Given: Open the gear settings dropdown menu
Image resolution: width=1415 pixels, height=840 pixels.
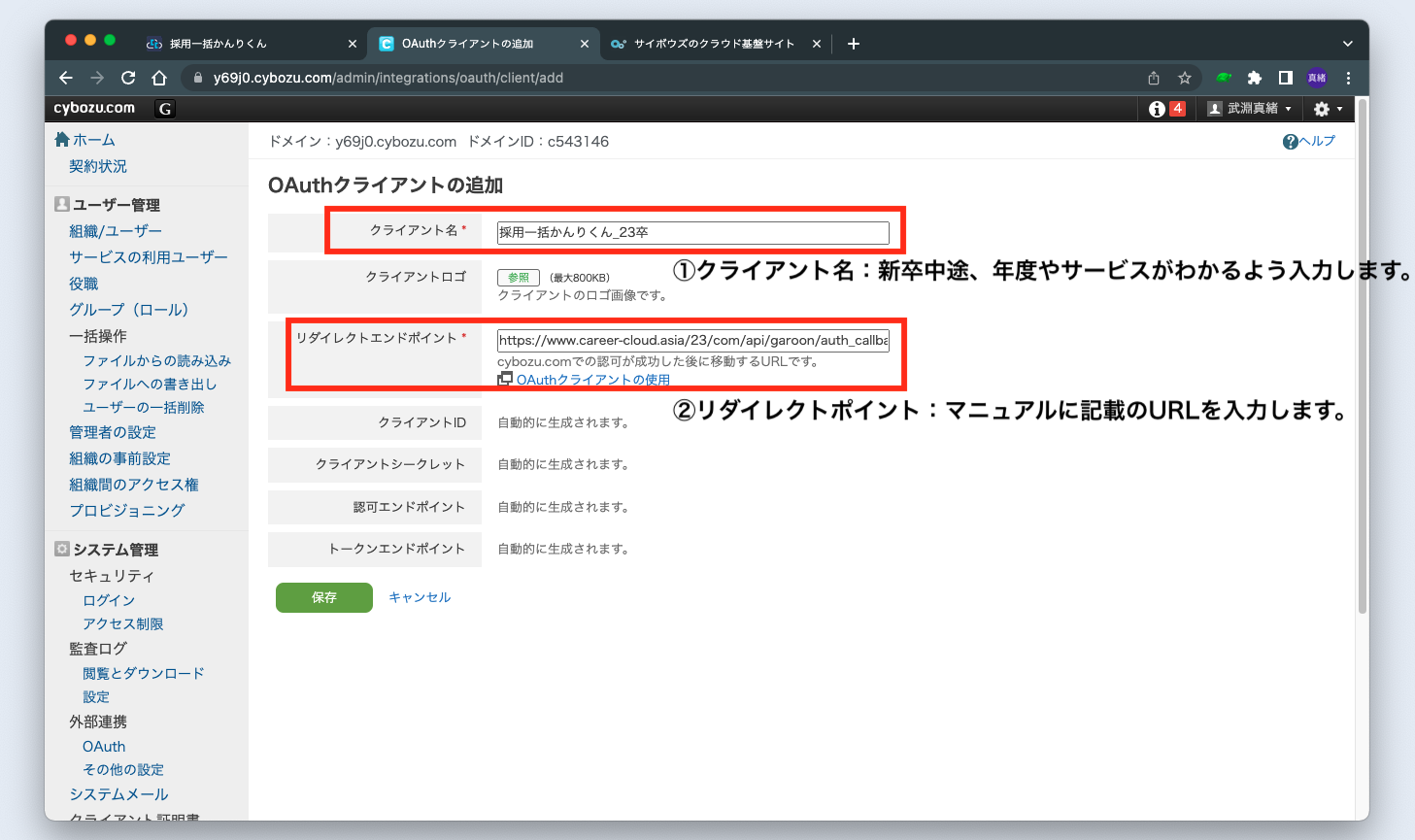Looking at the screenshot, I should [1328, 109].
